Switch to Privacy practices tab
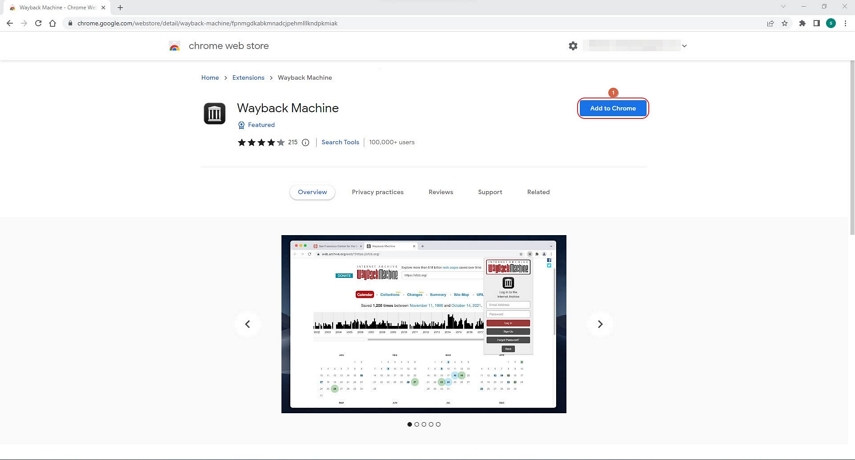 377,192
